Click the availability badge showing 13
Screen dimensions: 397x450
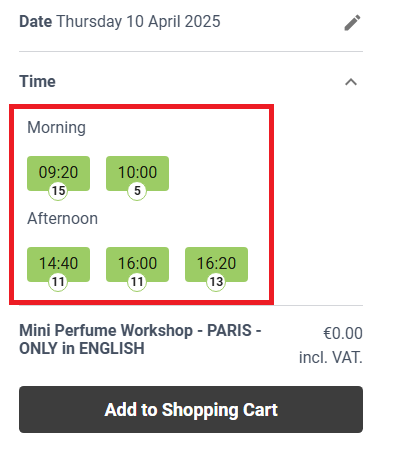click(216, 282)
